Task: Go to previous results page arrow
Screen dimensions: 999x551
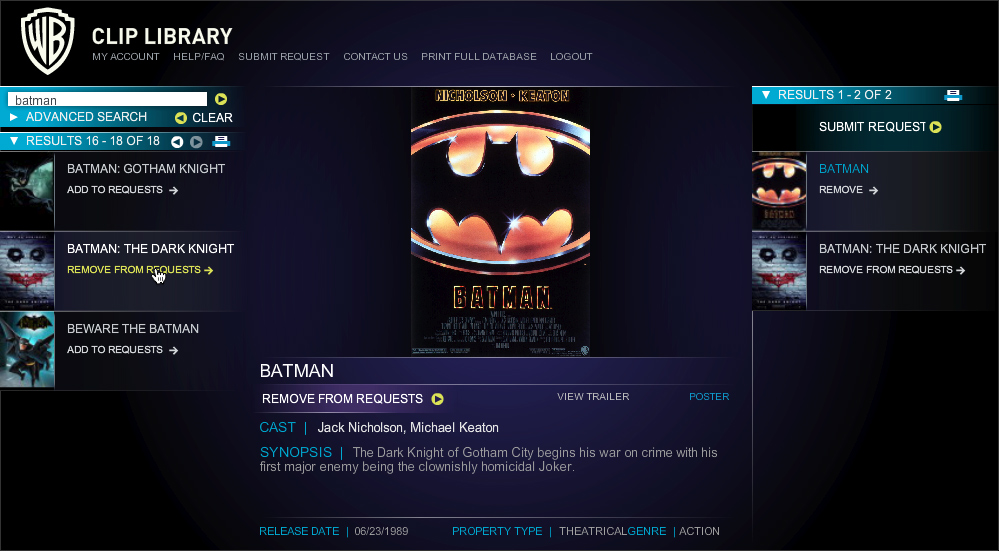Action: (177, 142)
